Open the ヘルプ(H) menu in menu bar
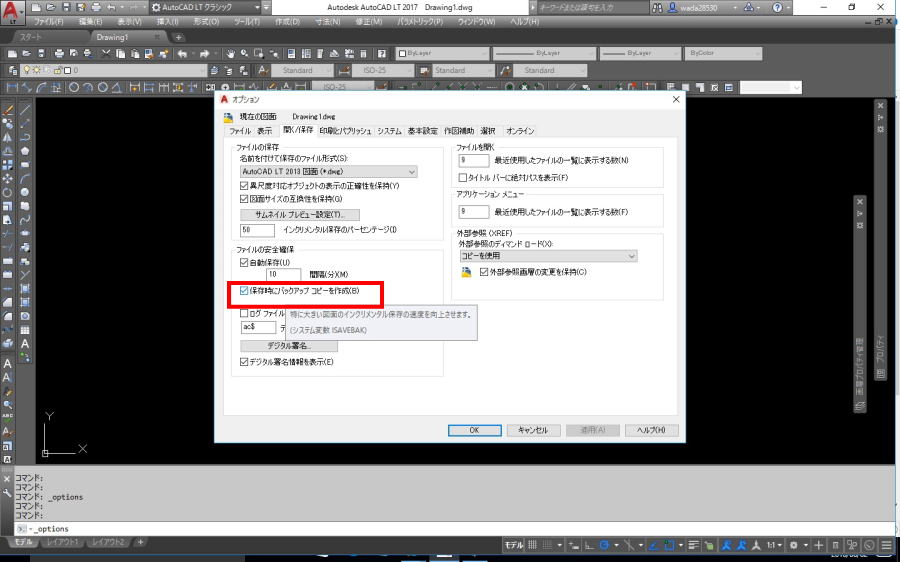The image size is (900, 562). click(x=525, y=22)
